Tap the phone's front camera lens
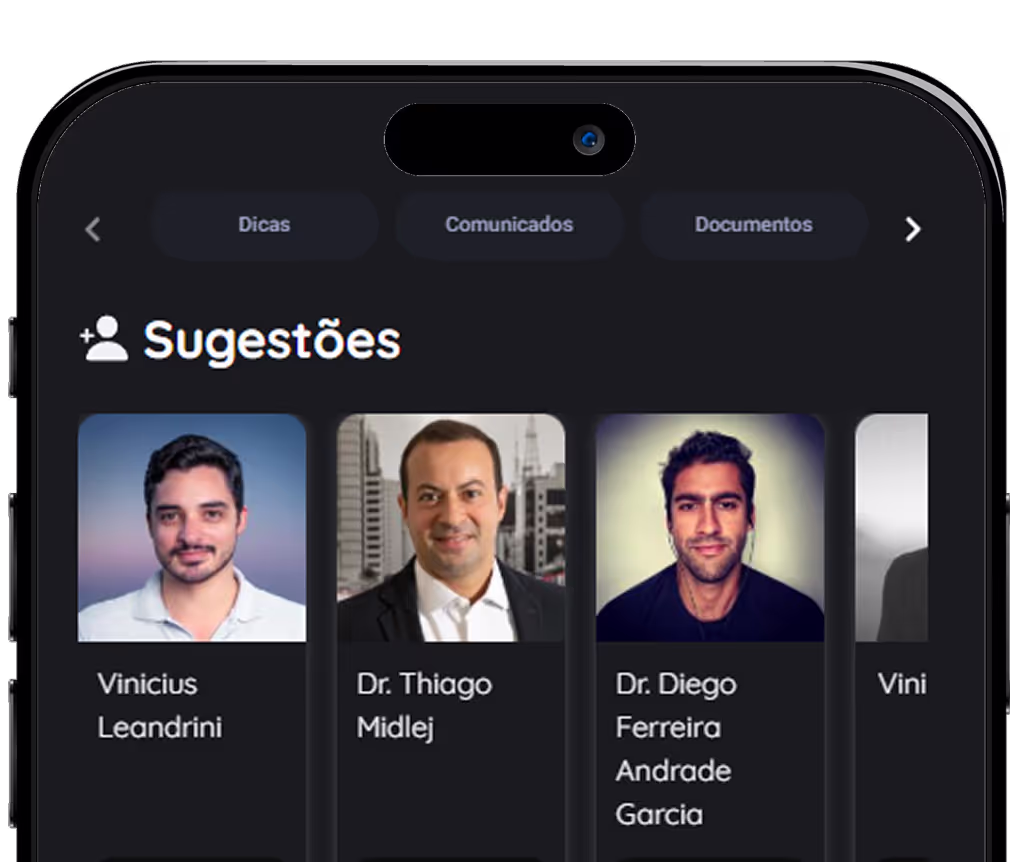Image resolution: width=1010 pixels, height=862 pixels. click(x=589, y=140)
